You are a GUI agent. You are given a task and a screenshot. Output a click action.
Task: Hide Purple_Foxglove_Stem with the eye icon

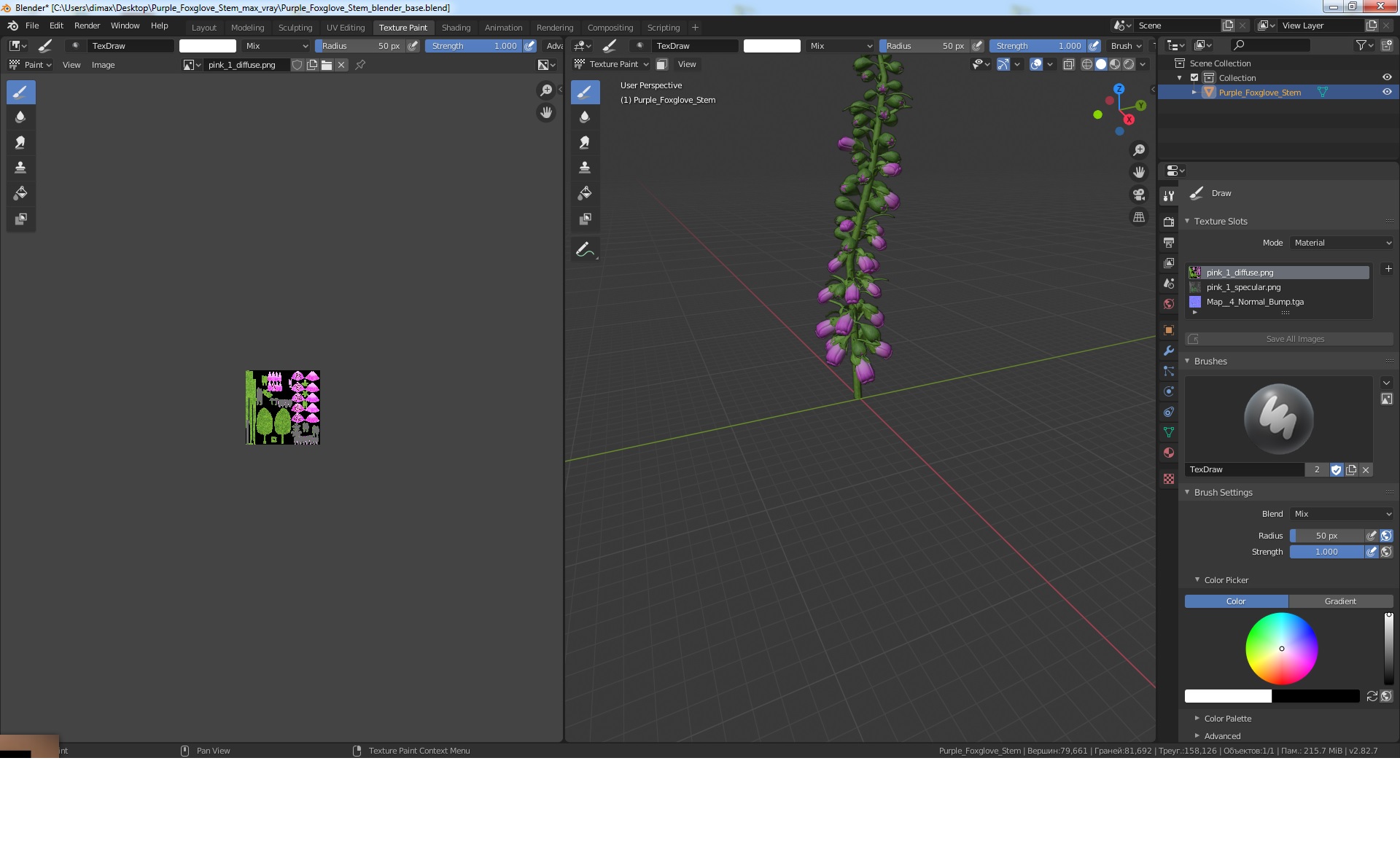pos(1387,93)
